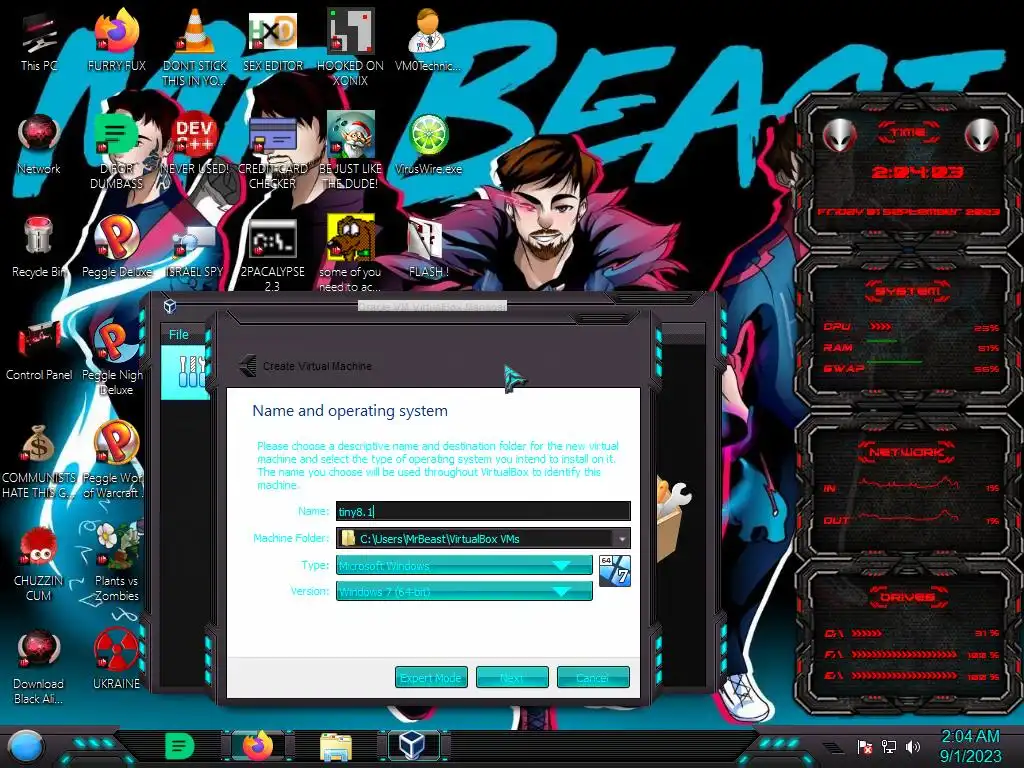This screenshot has width=1024, height=768.
Task: Launch VirusWire.exe lime icon
Action: point(428,144)
